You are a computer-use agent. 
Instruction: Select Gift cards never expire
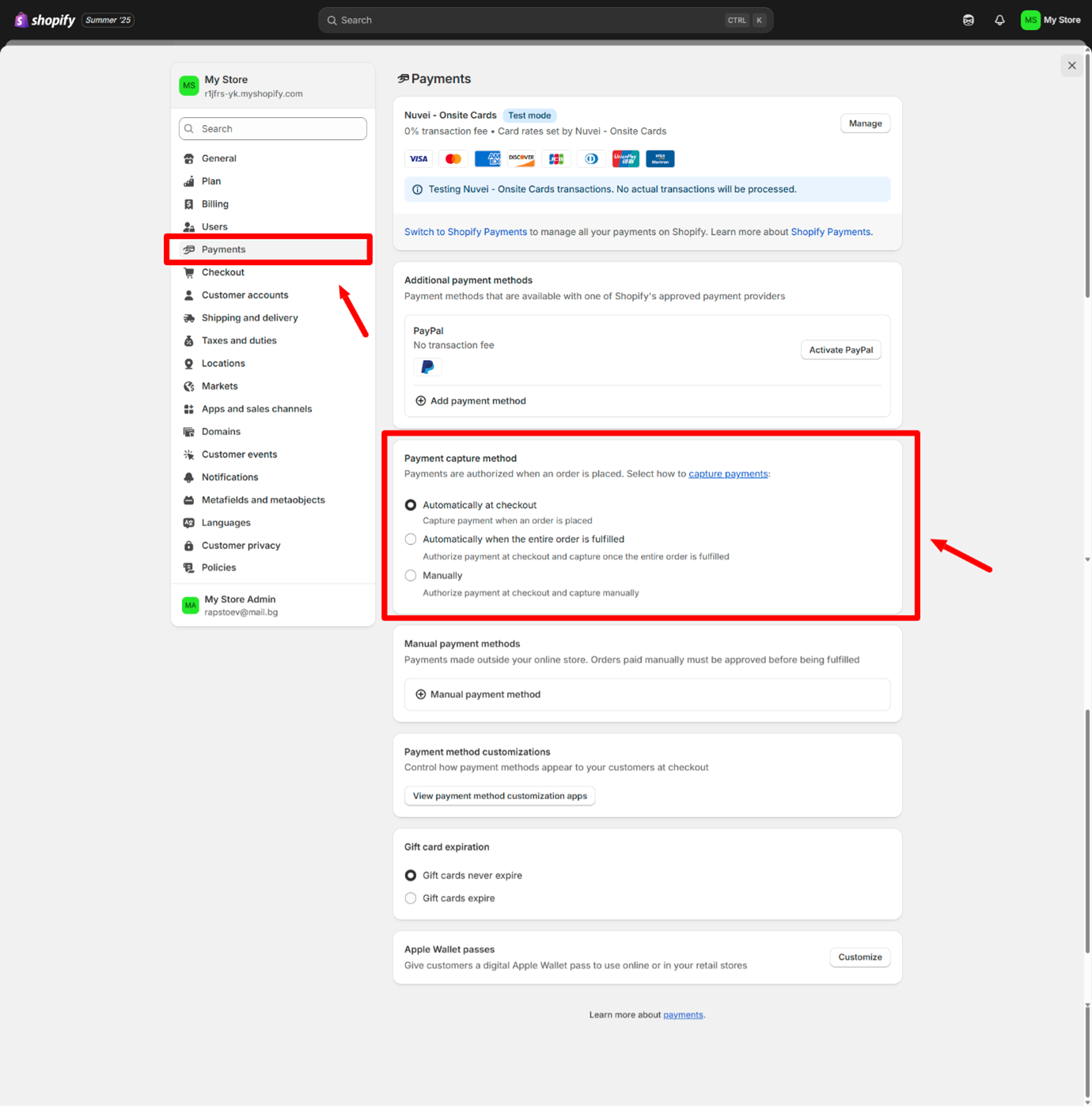coord(411,876)
